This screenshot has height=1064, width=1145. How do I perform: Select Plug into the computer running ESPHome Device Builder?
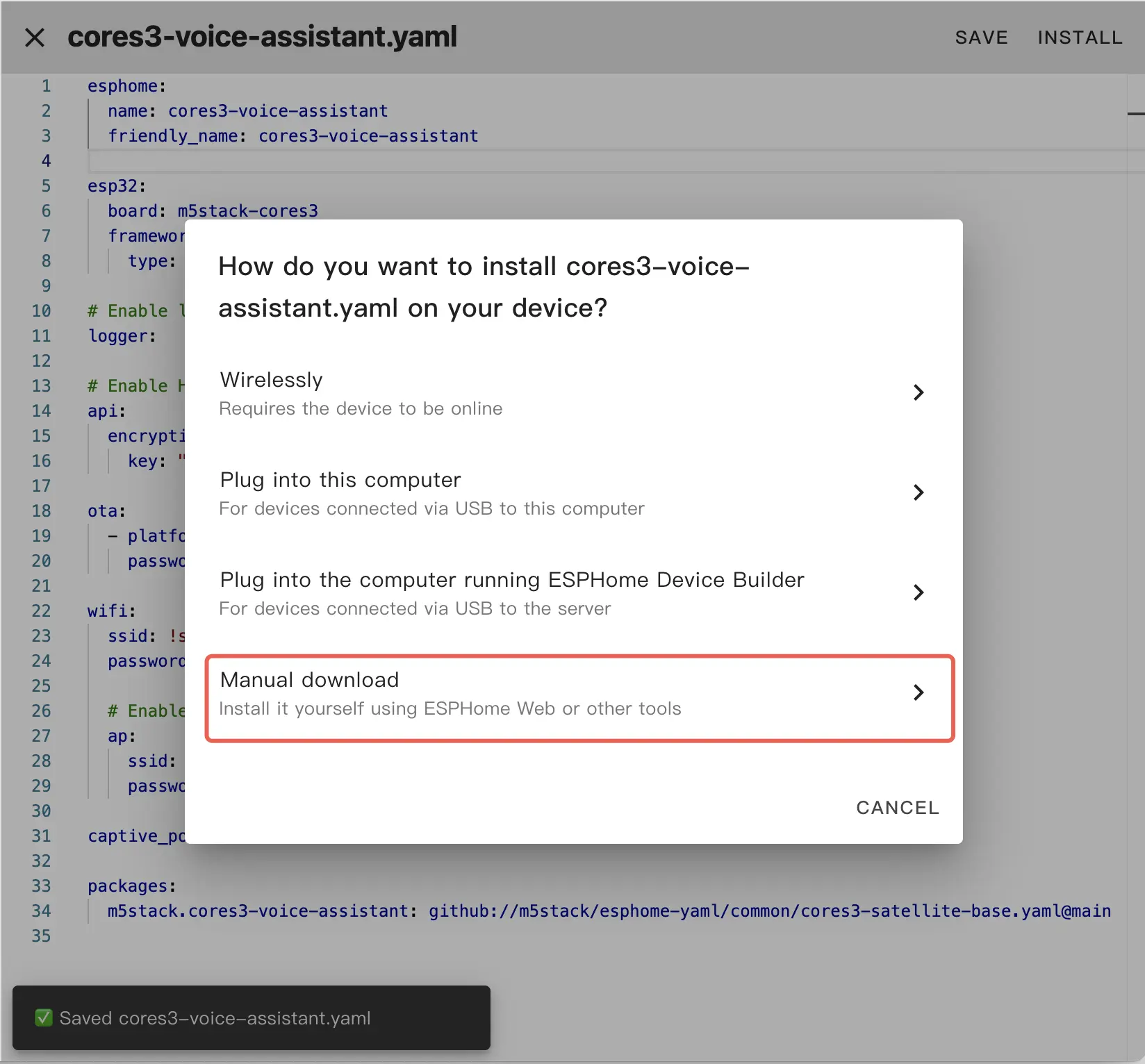click(x=511, y=580)
